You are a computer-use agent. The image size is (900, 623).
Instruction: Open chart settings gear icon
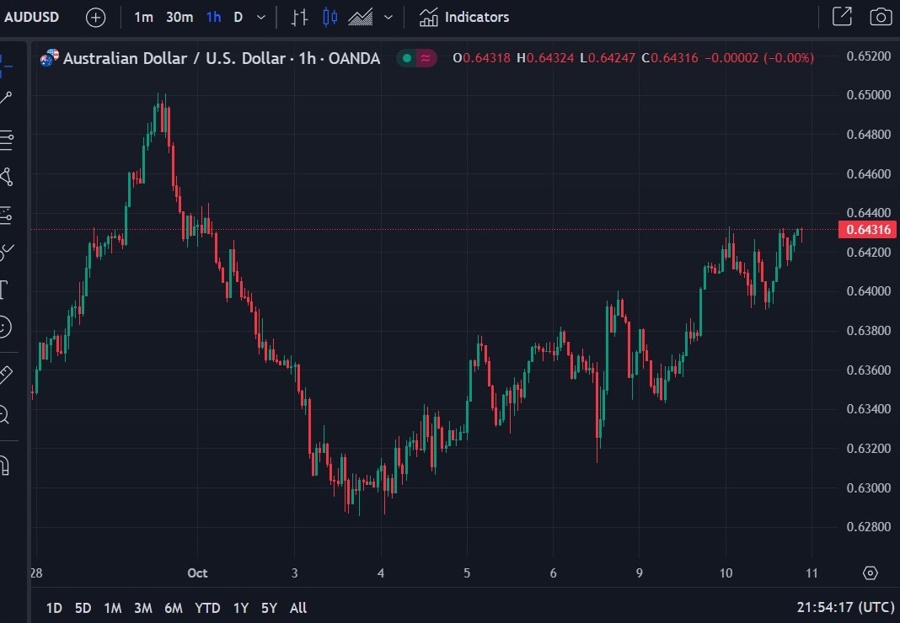(x=870, y=573)
